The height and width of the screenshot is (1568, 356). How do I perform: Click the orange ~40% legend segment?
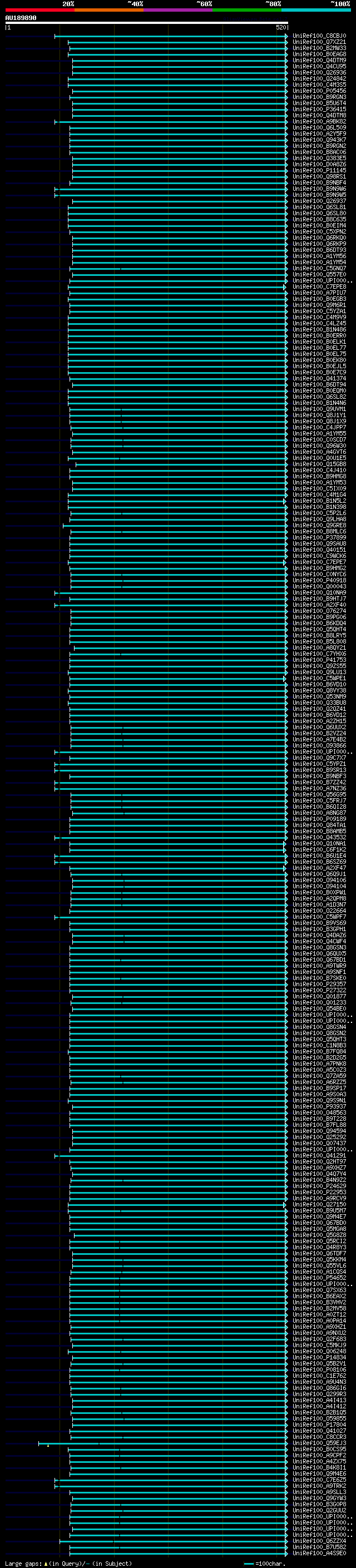click(109, 10)
